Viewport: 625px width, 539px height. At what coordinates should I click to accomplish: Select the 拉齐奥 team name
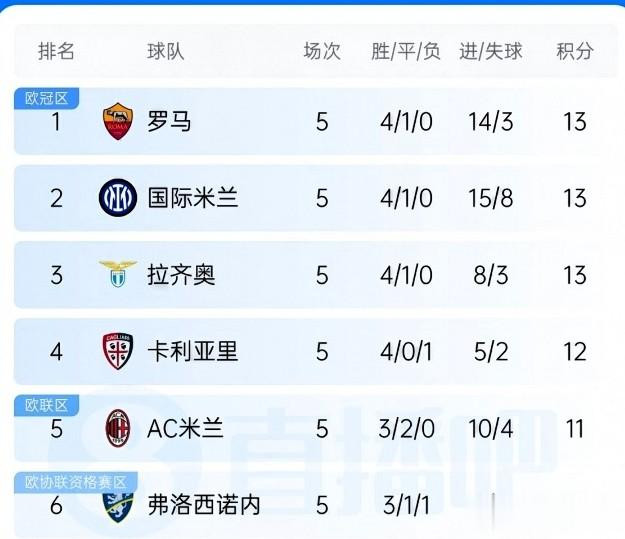click(x=181, y=275)
